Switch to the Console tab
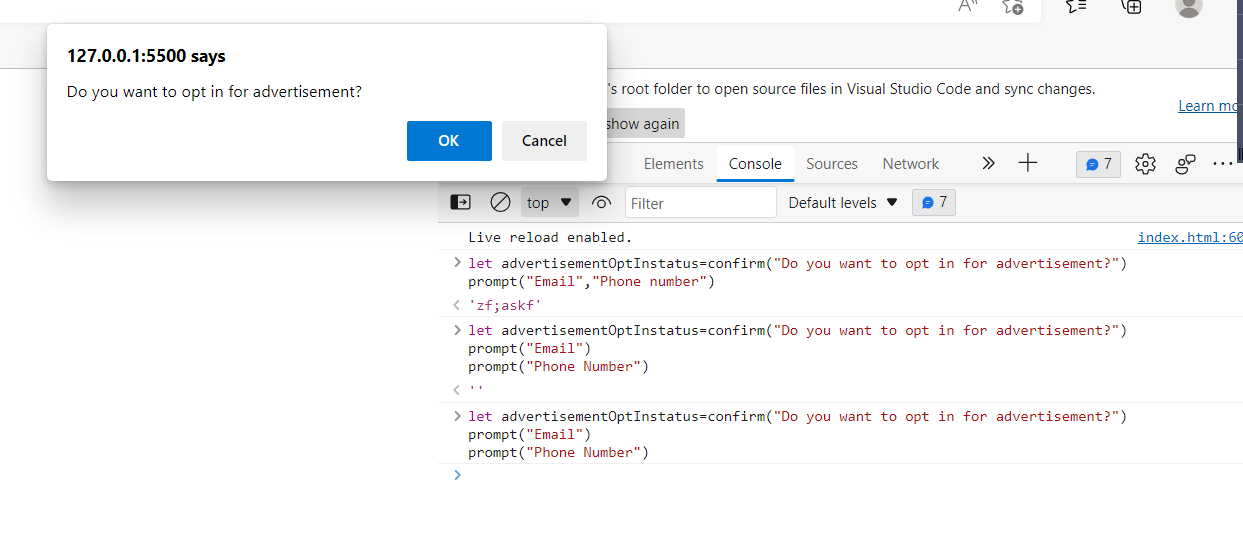Screen dimensions: 1243x548 coord(755,164)
